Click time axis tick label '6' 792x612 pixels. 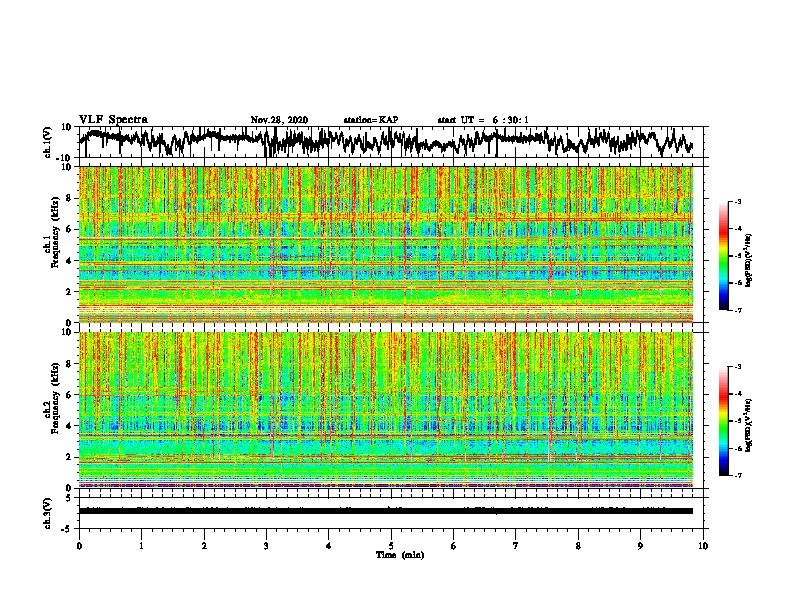[x=454, y=546]
